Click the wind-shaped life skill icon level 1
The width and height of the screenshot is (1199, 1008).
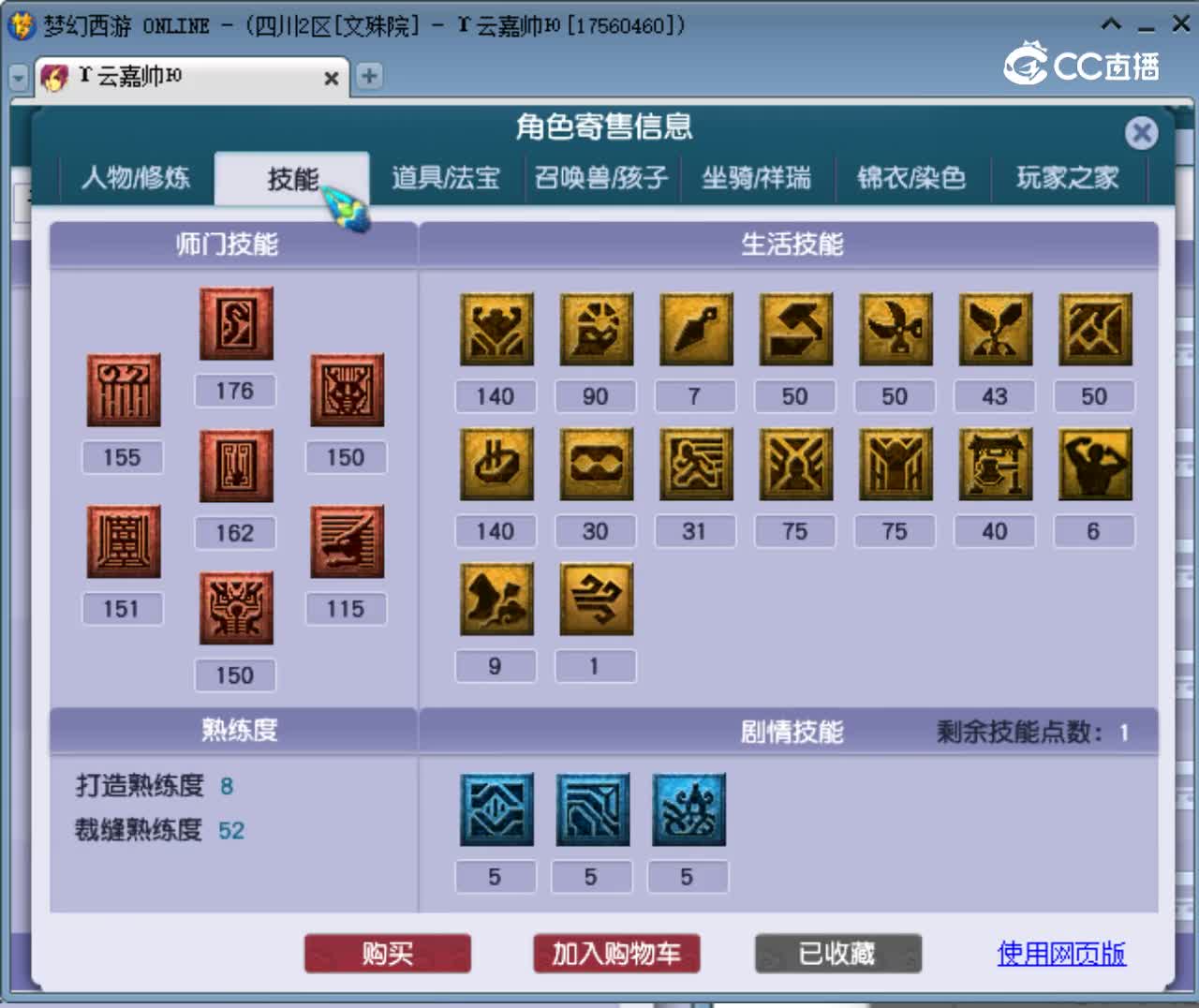[x=597, y=599]
